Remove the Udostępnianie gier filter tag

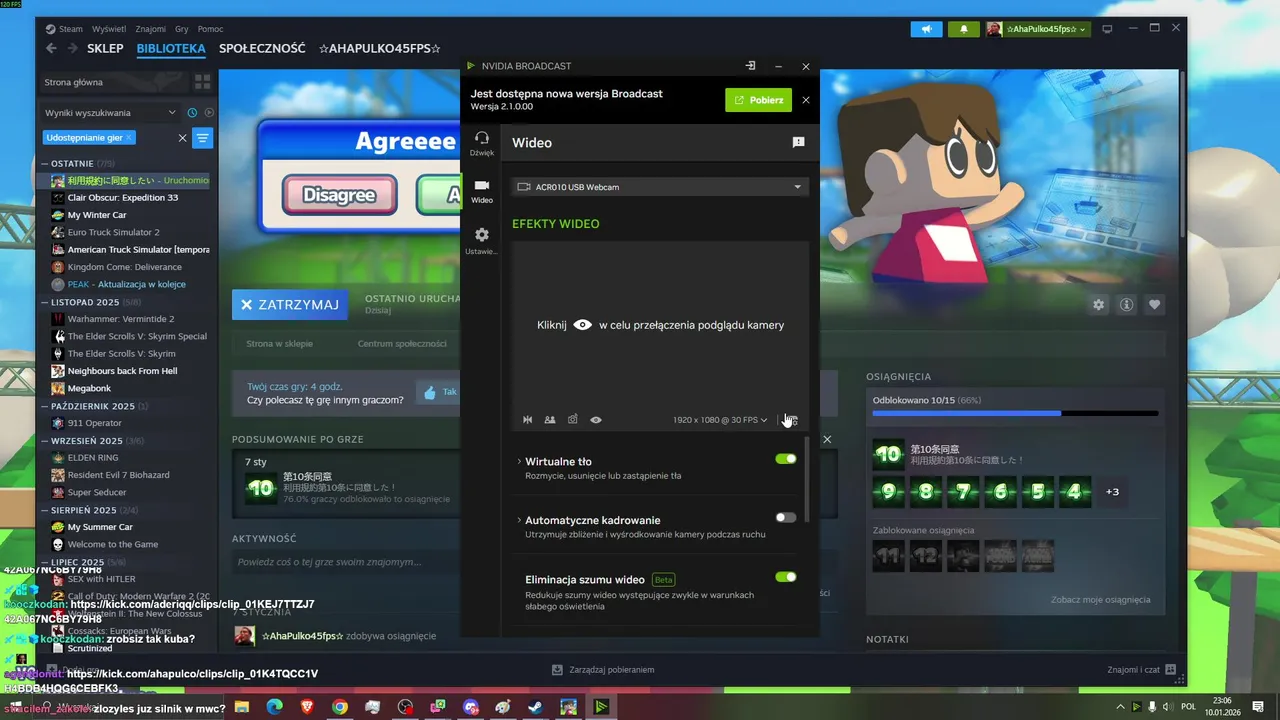point(130,138)
